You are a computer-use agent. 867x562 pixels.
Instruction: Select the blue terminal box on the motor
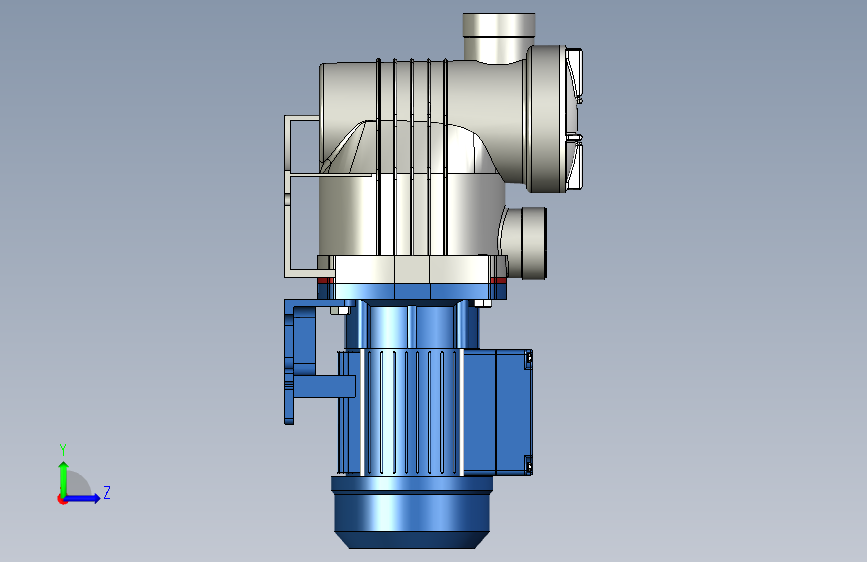pos(498,412)
